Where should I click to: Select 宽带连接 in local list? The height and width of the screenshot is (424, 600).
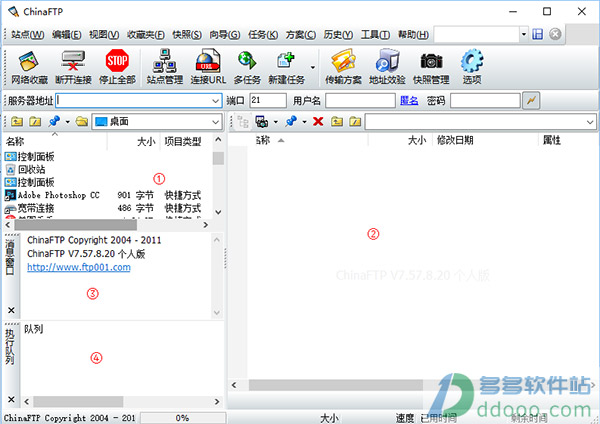29,208
